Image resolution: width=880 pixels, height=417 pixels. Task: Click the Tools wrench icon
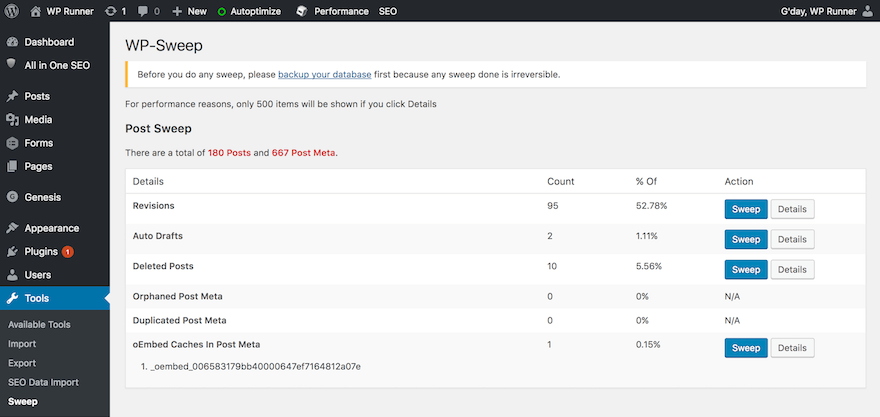pyautogui.click(x=12, y=299)
